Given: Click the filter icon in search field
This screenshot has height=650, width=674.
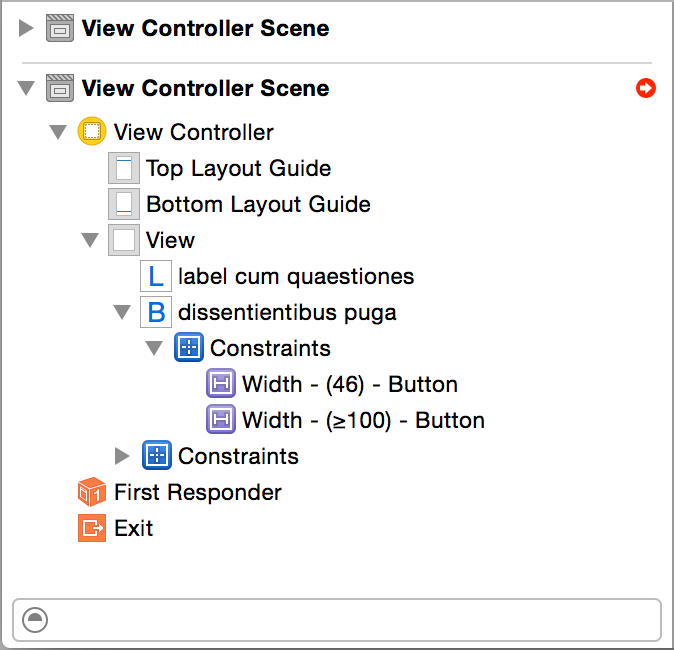Looking at the screenshot, I should click(x=35, y=620).
